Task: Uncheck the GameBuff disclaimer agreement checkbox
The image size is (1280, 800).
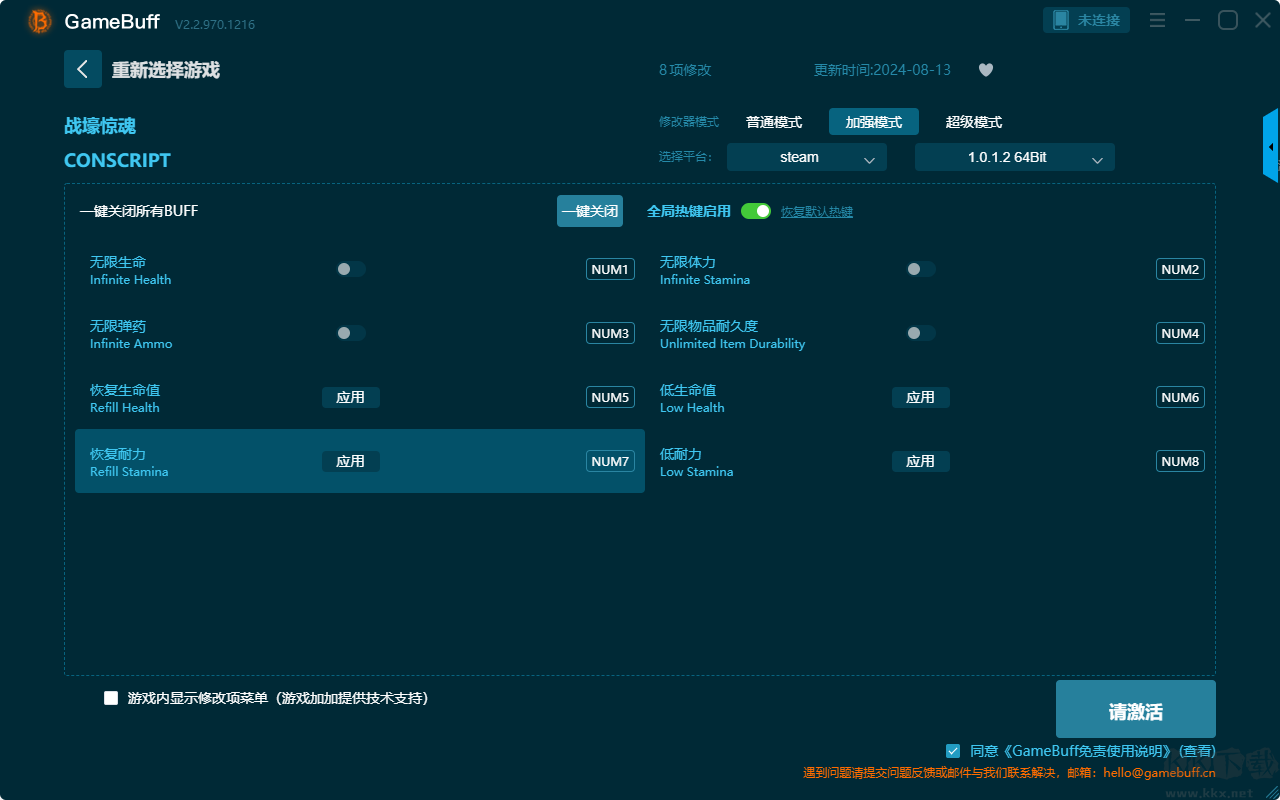Action: 953,750
